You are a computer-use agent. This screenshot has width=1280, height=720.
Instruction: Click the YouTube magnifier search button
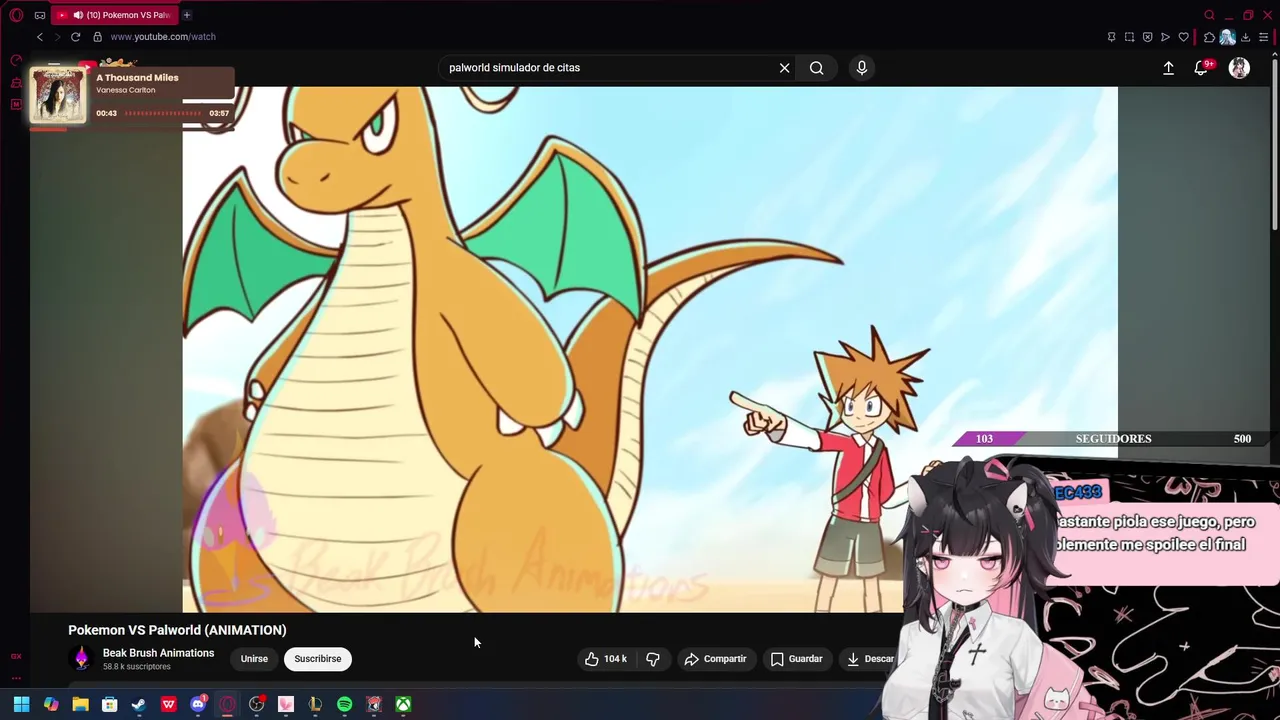click(x=817, y=68)
